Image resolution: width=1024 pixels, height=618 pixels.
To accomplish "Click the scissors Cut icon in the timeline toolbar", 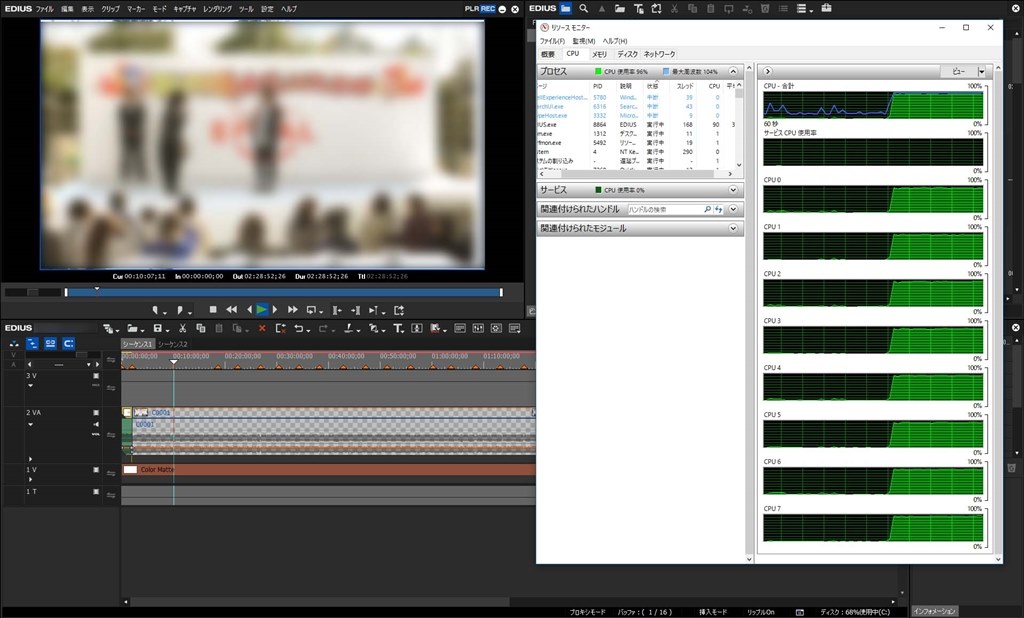I will pos(184,328).
